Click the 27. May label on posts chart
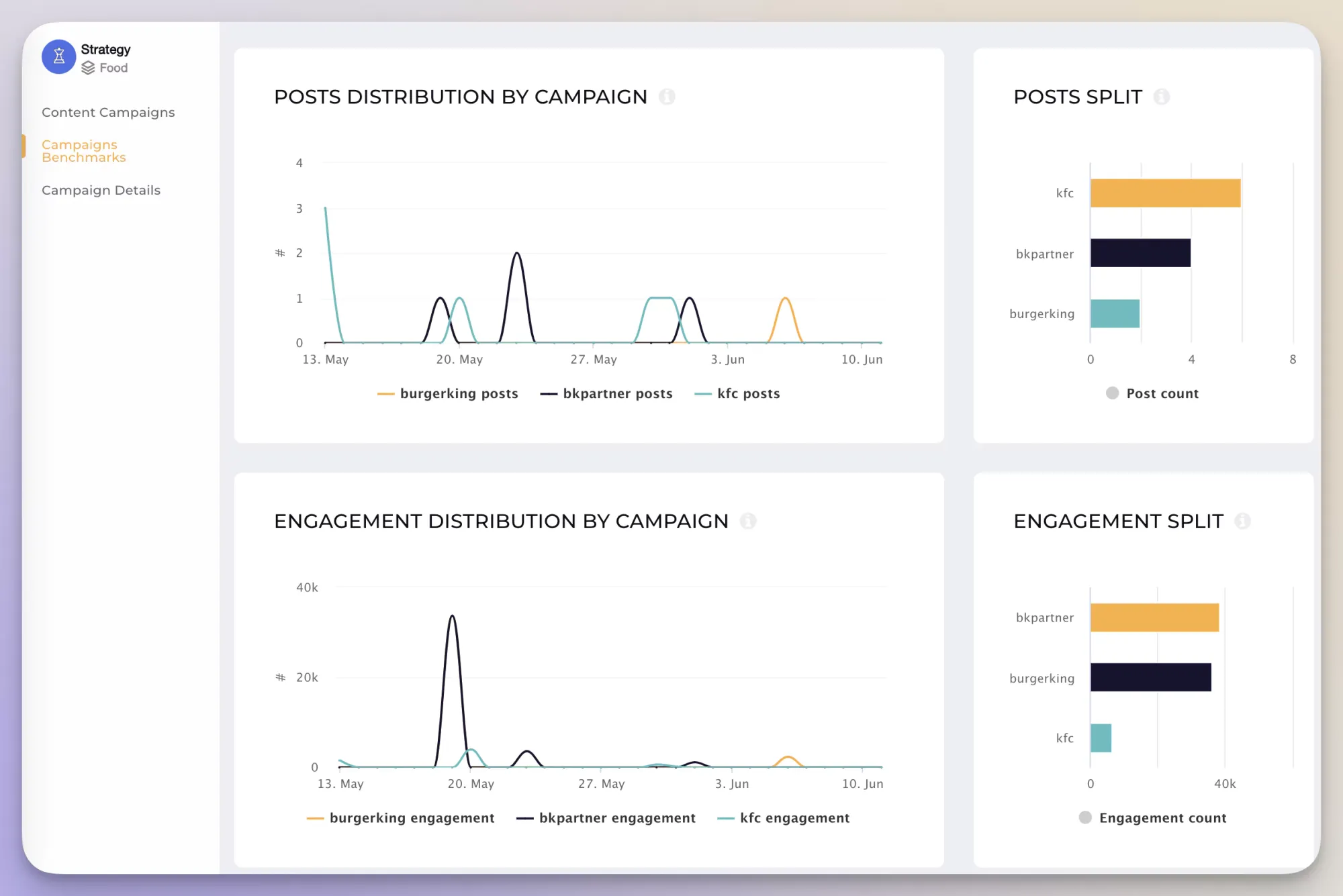 click(594, 360)
